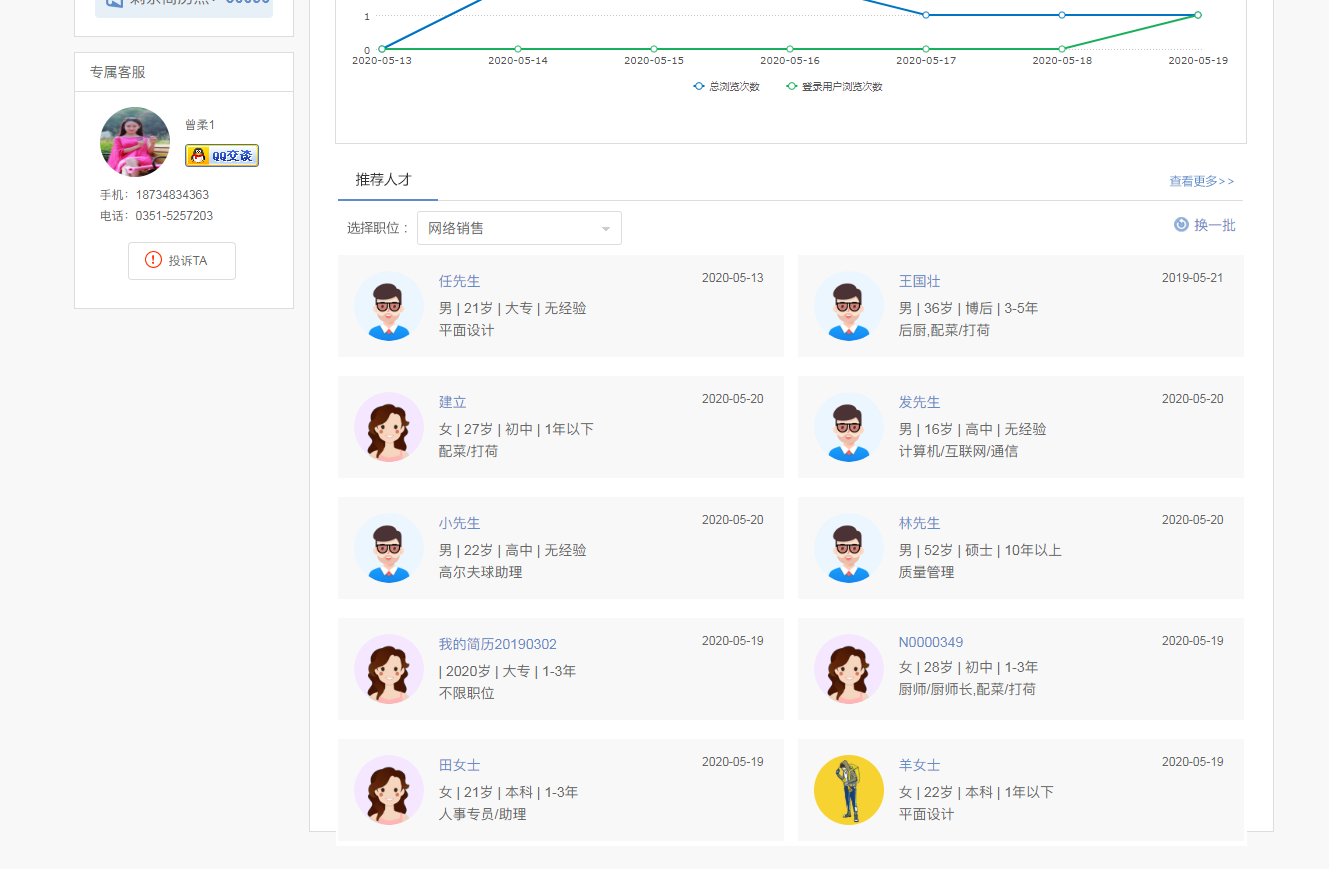Screen dimensions: 1329x869
Task: Open 我的简历20190302 resume link
Action: [497, 644]
